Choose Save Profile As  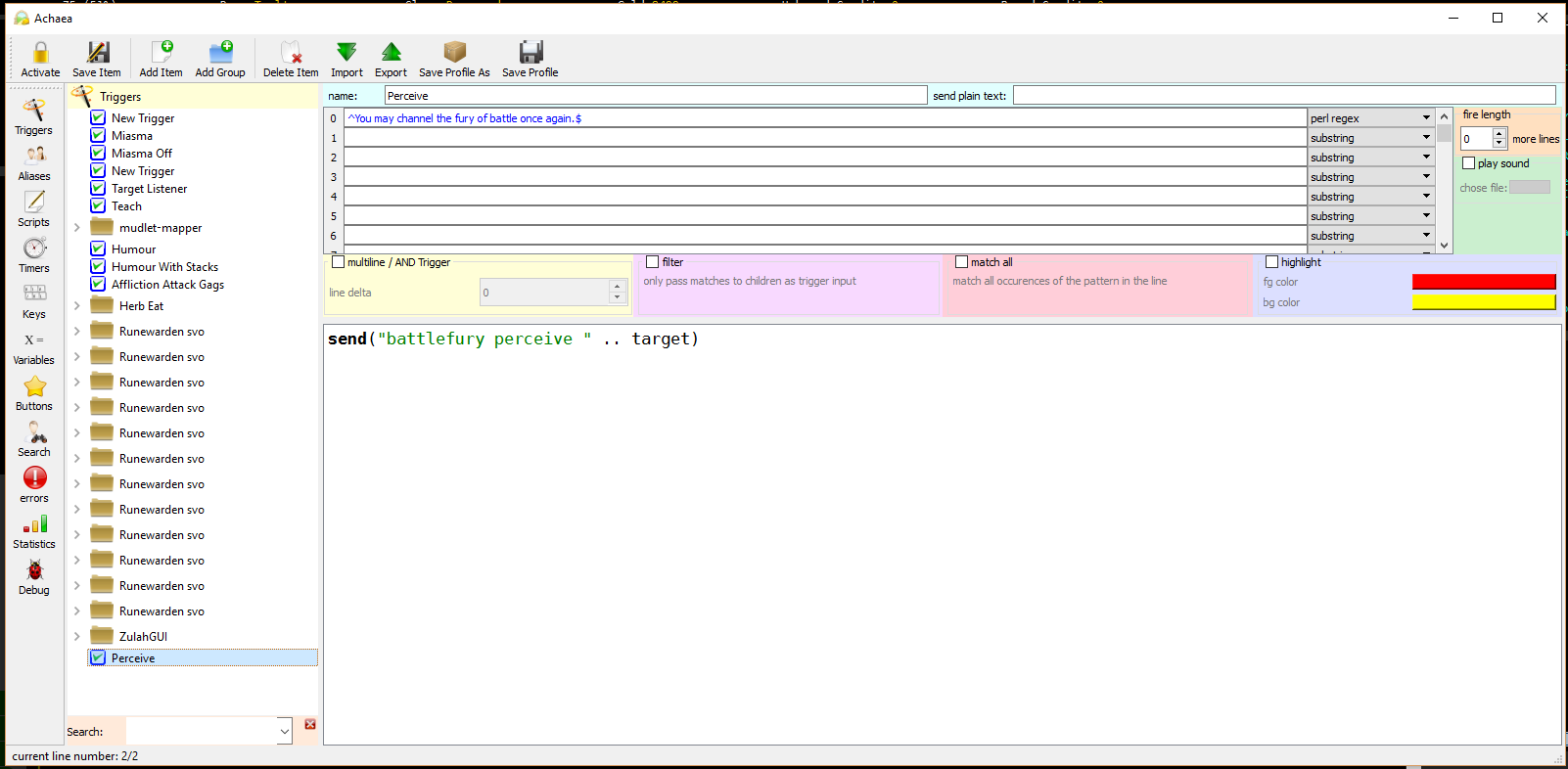(x=454, y=60)
